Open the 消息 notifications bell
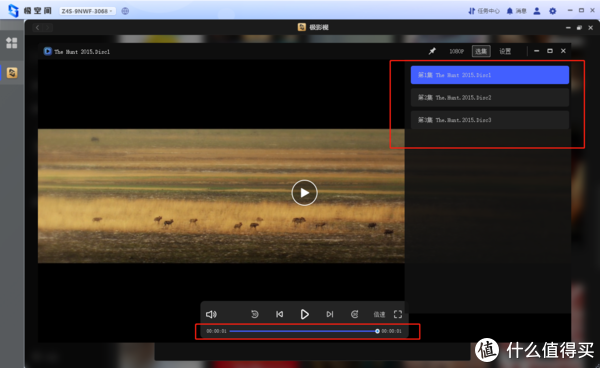The image size is (600, 368). click(517, 11)
